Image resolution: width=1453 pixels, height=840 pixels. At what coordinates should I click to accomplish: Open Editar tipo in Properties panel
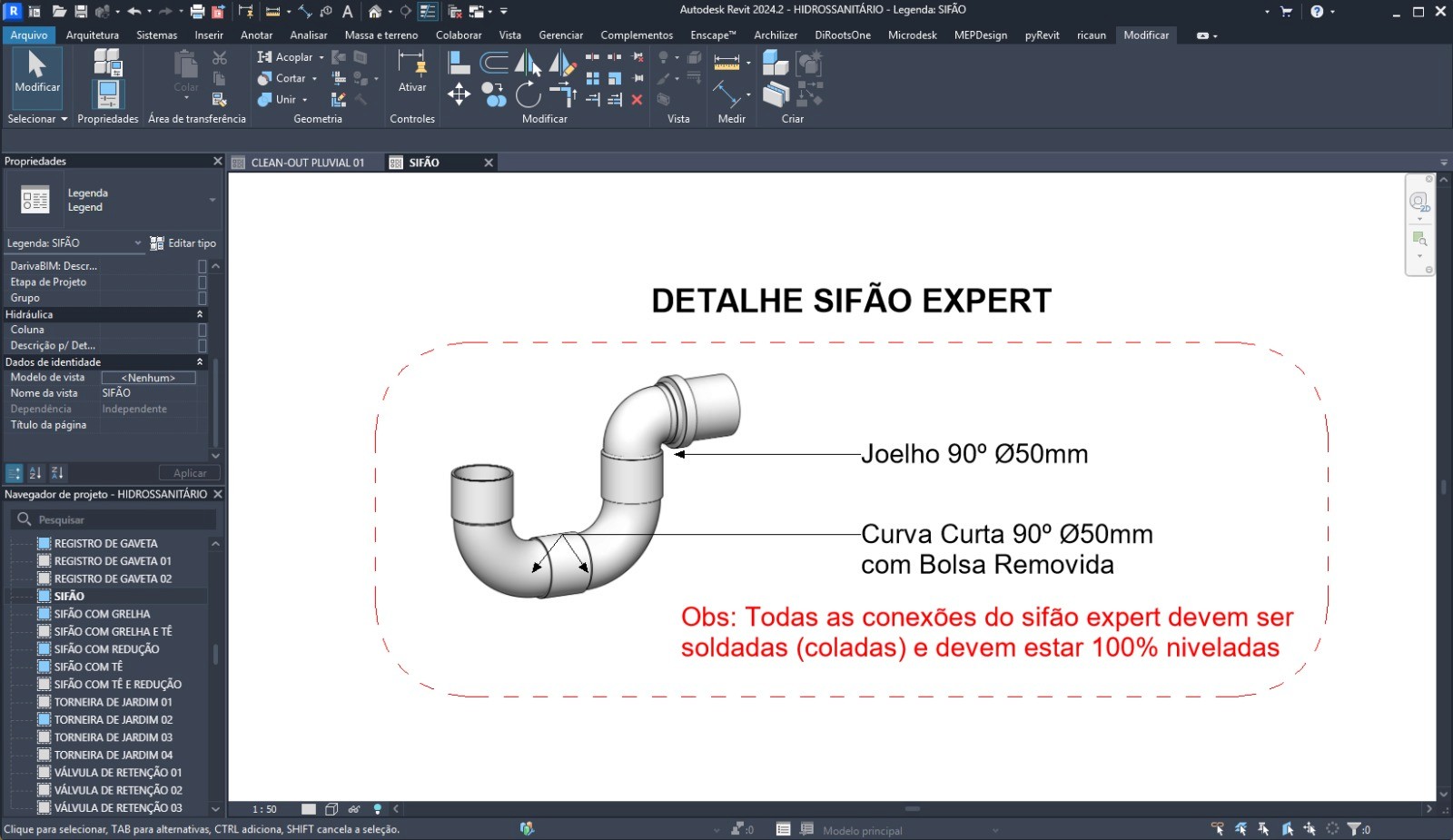[x=183, y=243]
